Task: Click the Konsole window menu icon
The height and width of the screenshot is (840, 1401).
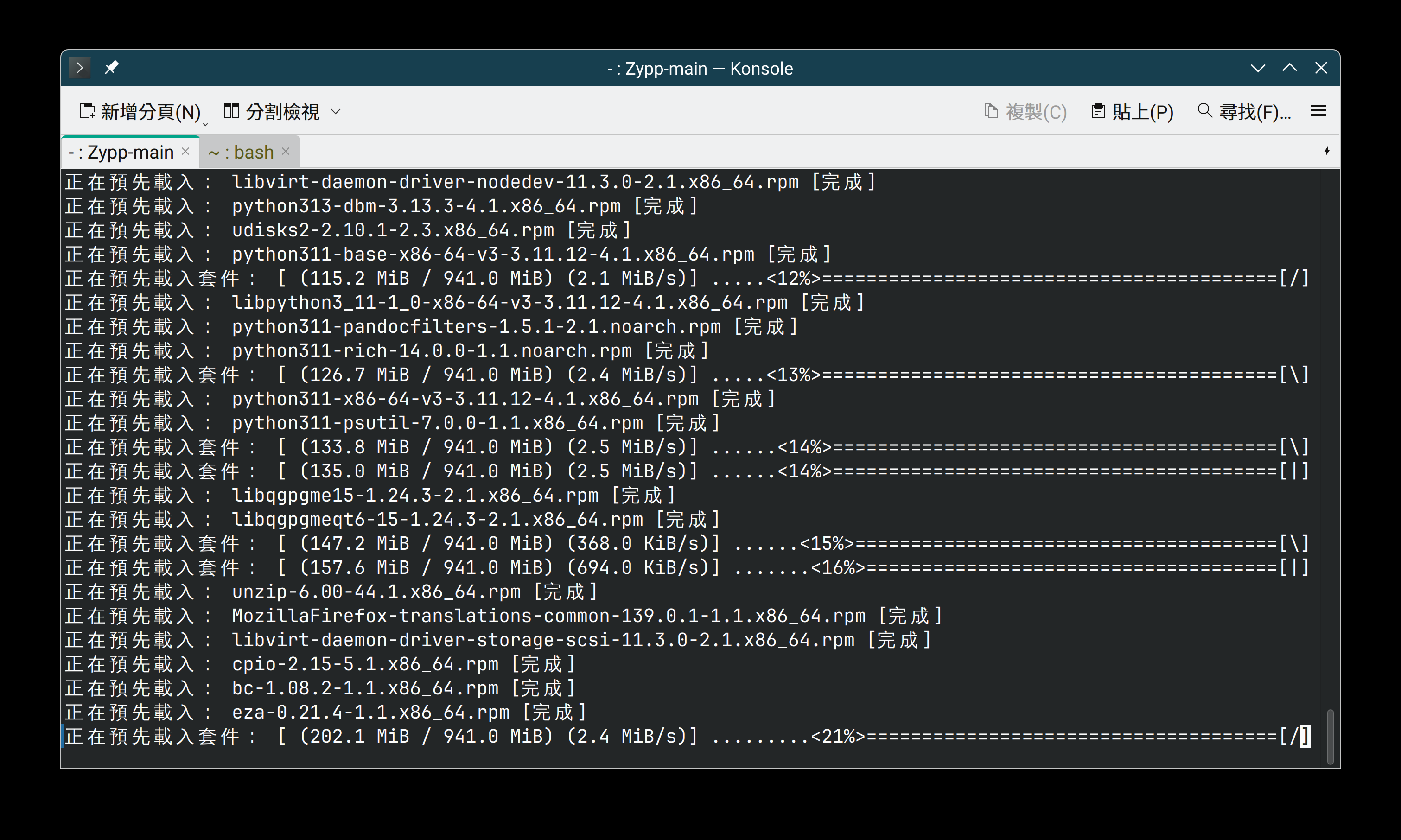Action: 80,68
